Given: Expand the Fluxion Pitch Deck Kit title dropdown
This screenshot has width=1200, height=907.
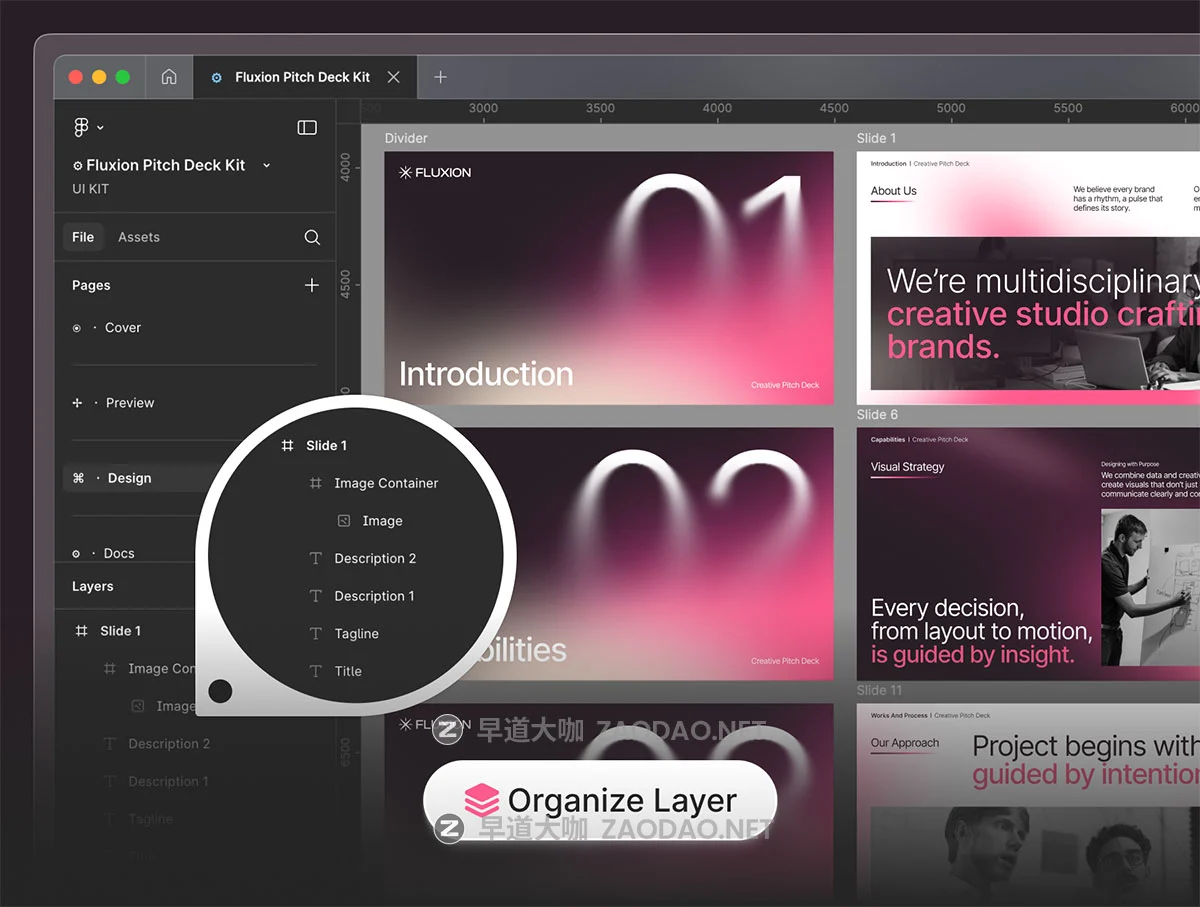Looking at the screenshot, I should click(267, 165).
